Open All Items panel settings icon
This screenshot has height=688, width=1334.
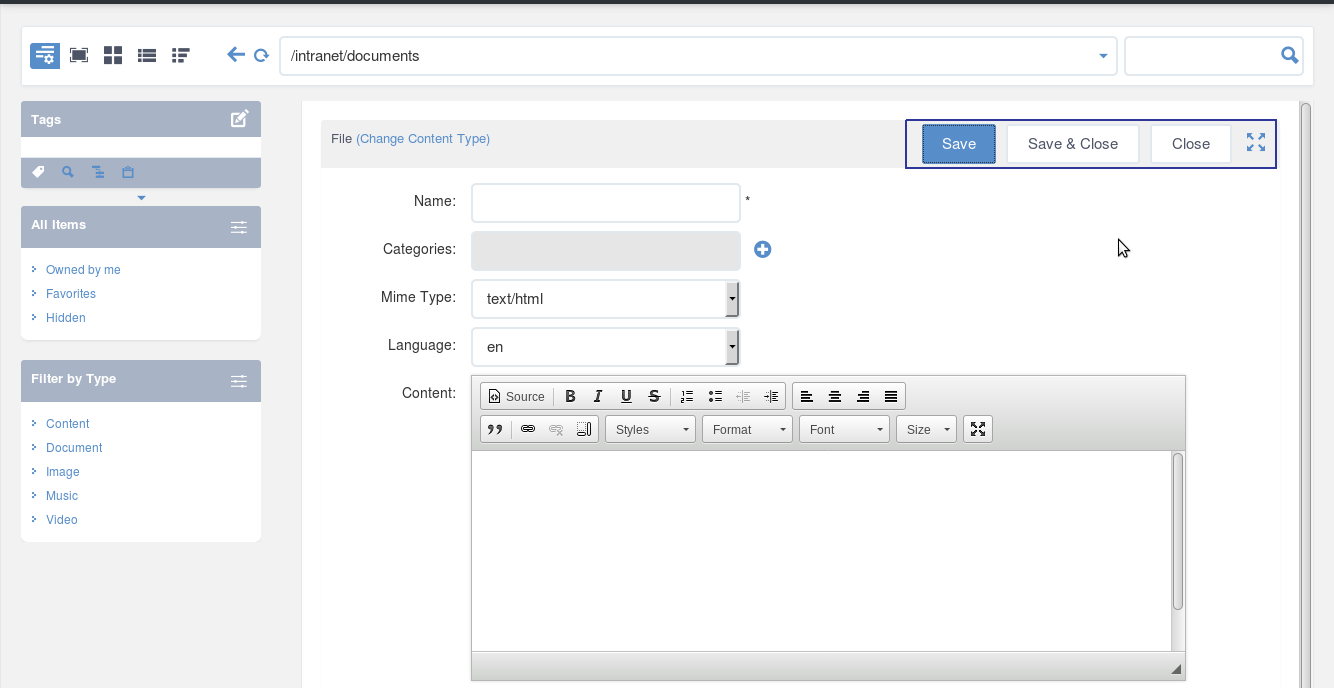coord(239,227)
